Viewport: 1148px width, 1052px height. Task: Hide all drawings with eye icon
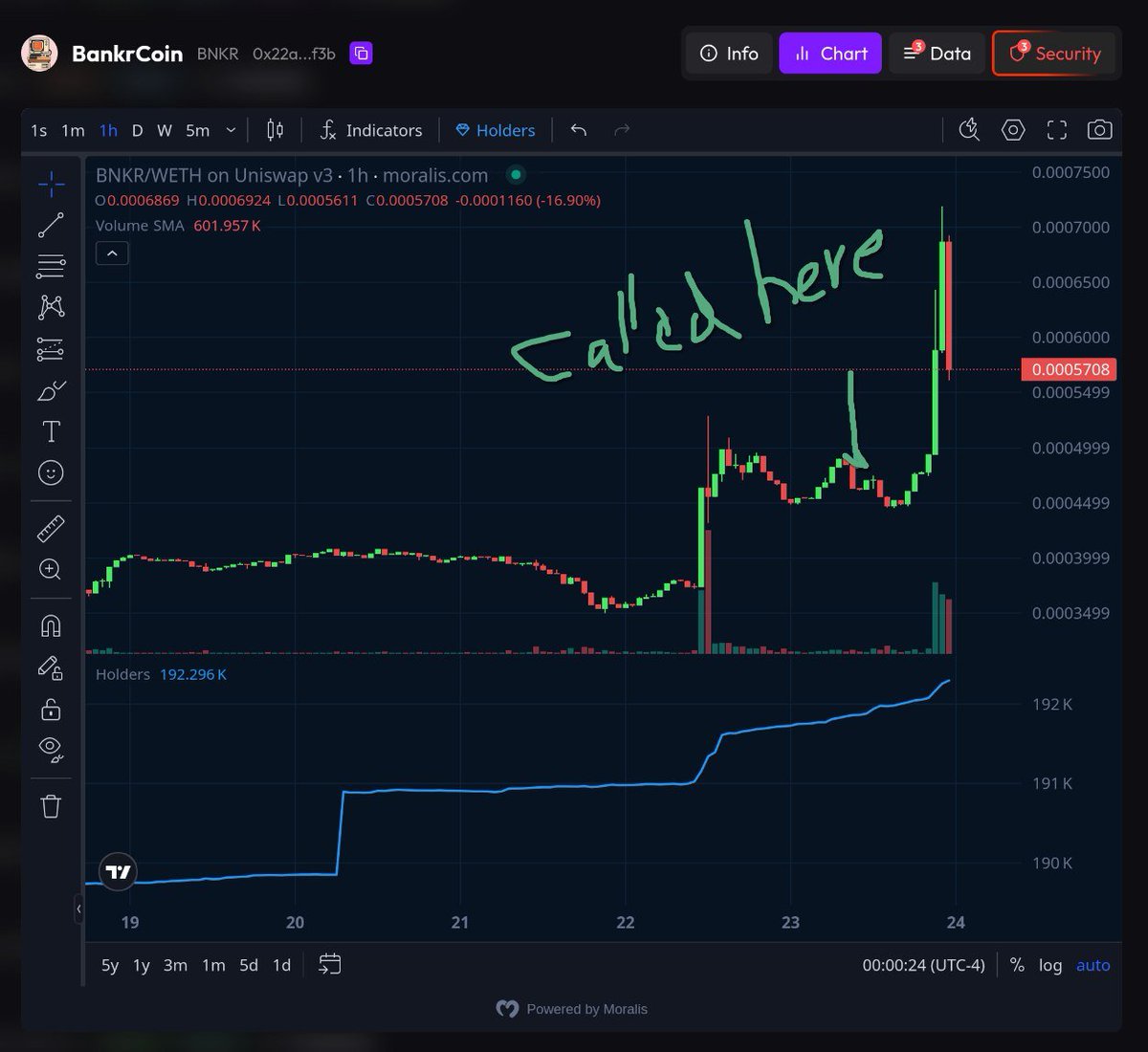51,750
